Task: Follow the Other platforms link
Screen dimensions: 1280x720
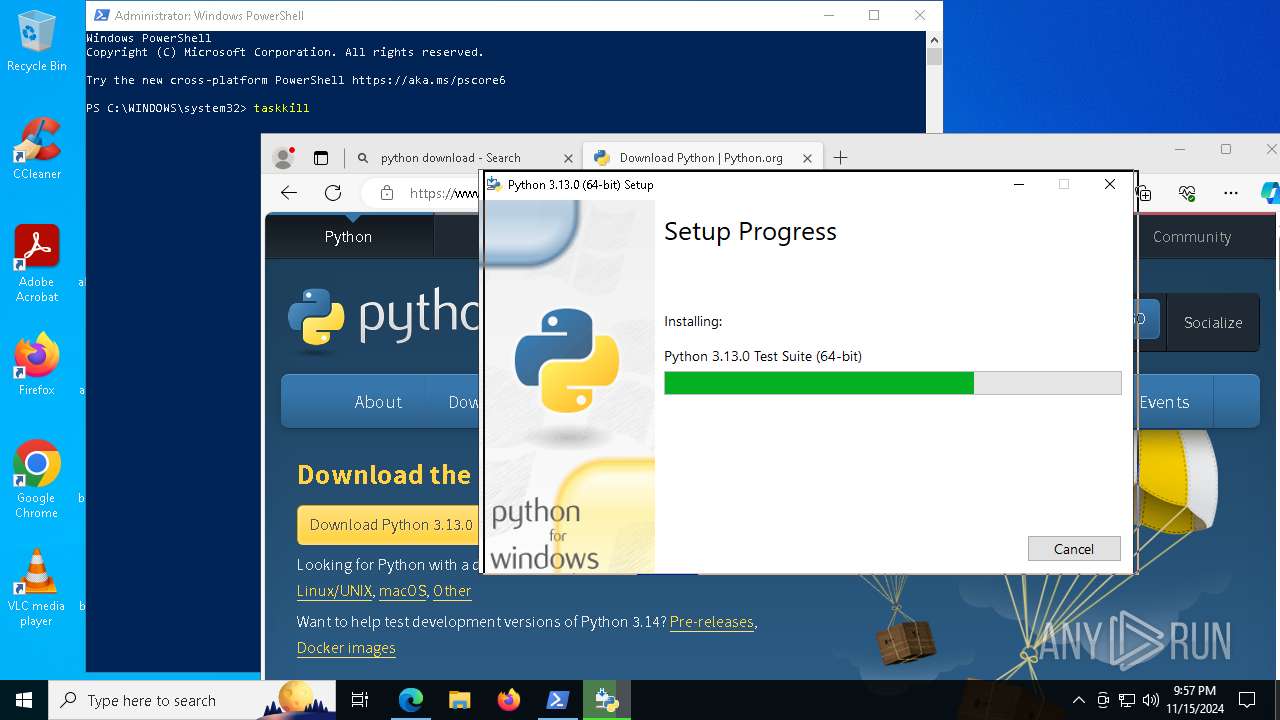Action: click(x=452, y=591)
